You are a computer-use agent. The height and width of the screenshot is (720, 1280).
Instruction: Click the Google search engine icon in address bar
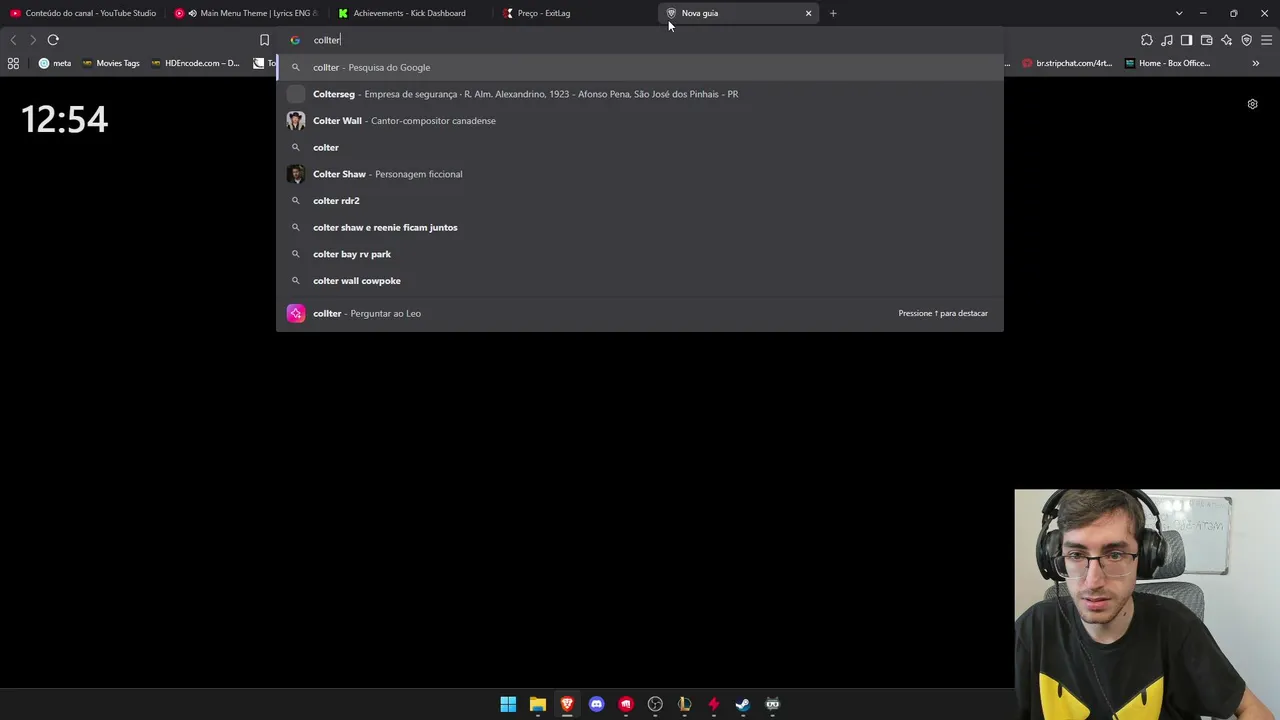point(295,40)
